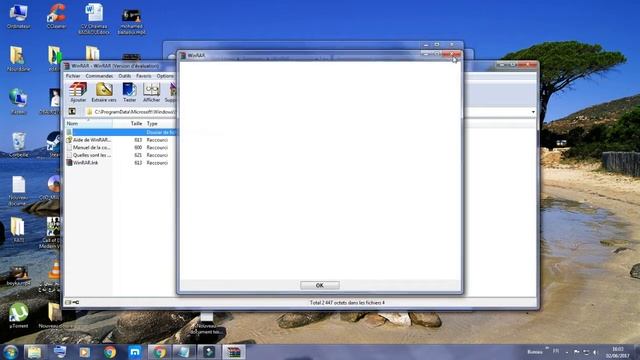Image resolution: width=640 pixels, height=360 pixels.
Task: Click the drive icon in WinRAR status bar
Action: [68, 302]
